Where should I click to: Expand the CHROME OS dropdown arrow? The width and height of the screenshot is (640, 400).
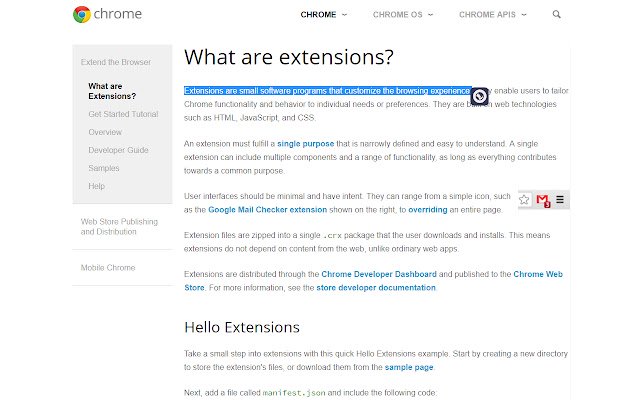point(431,15)
